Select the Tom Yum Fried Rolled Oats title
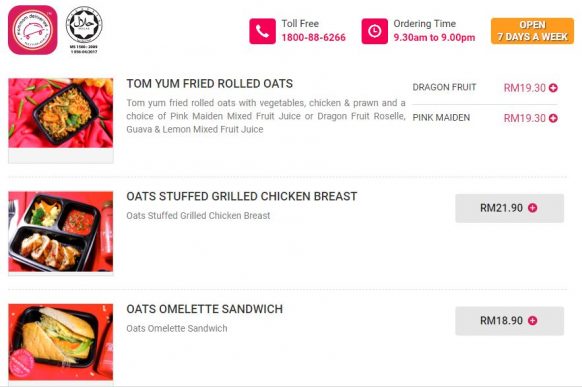The height and width of the screenshot is (387, 582). pos(209,84)
